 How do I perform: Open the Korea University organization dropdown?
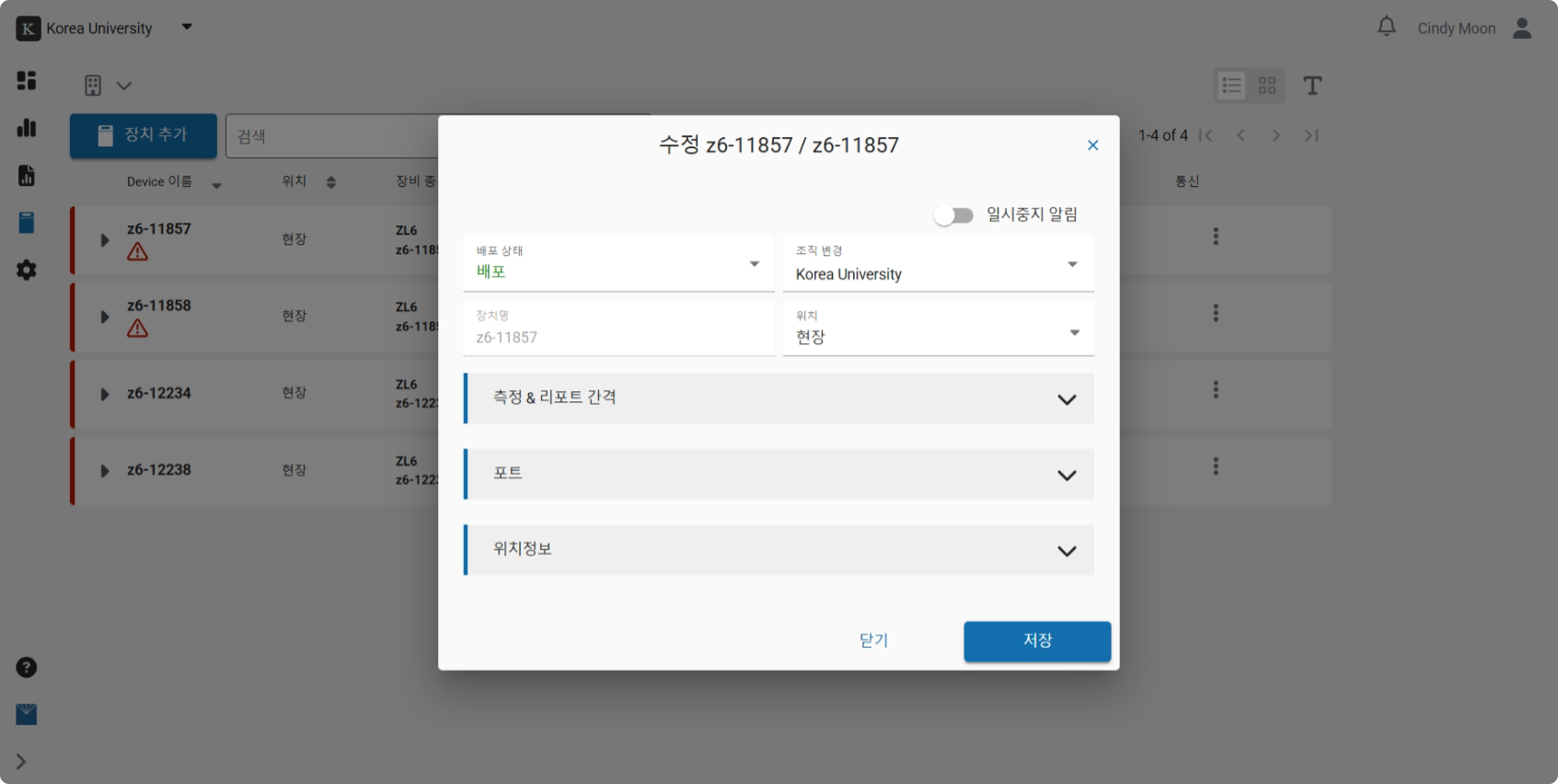tap(187, 27)
